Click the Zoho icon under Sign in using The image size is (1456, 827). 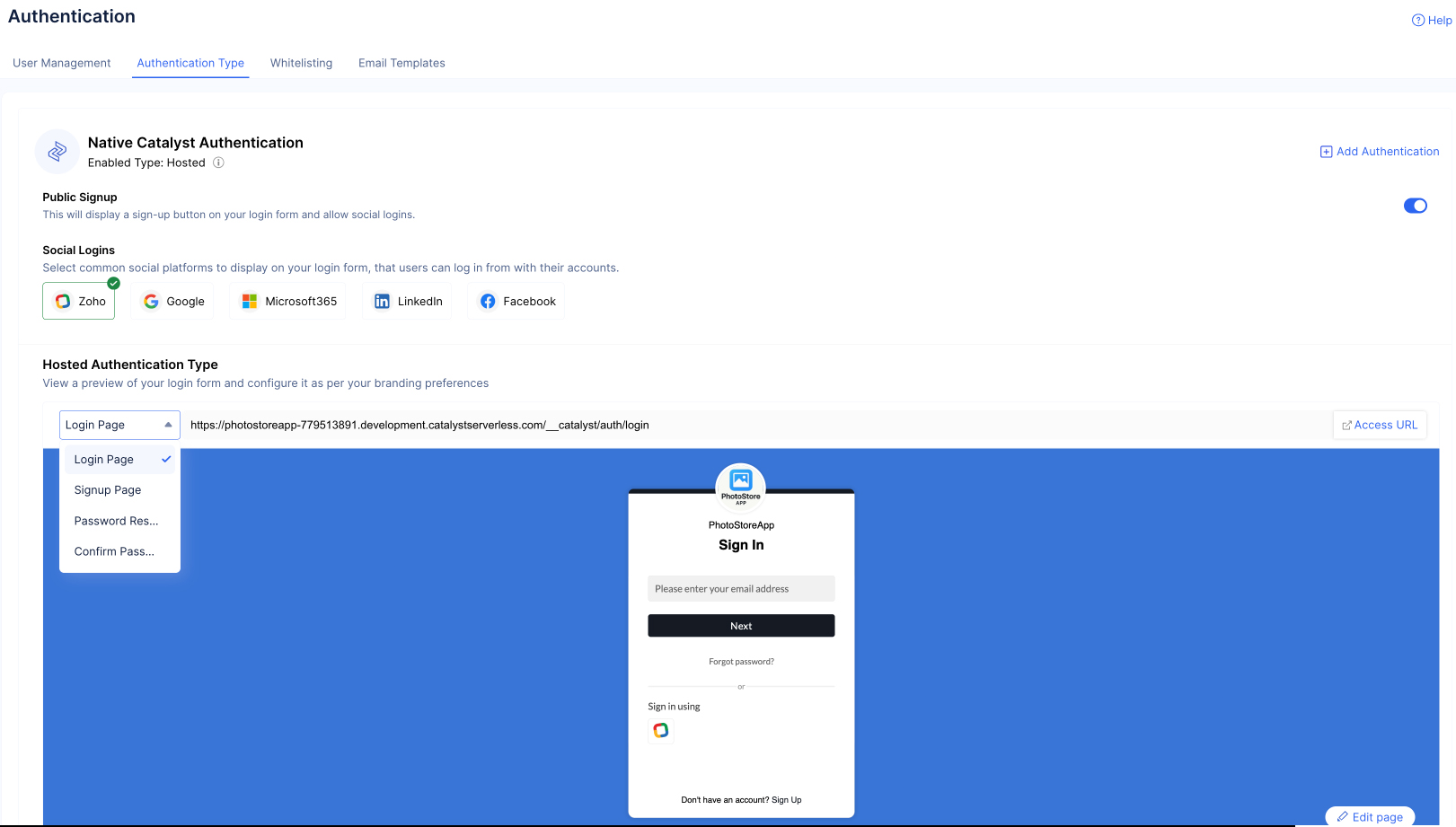point(661,731)
